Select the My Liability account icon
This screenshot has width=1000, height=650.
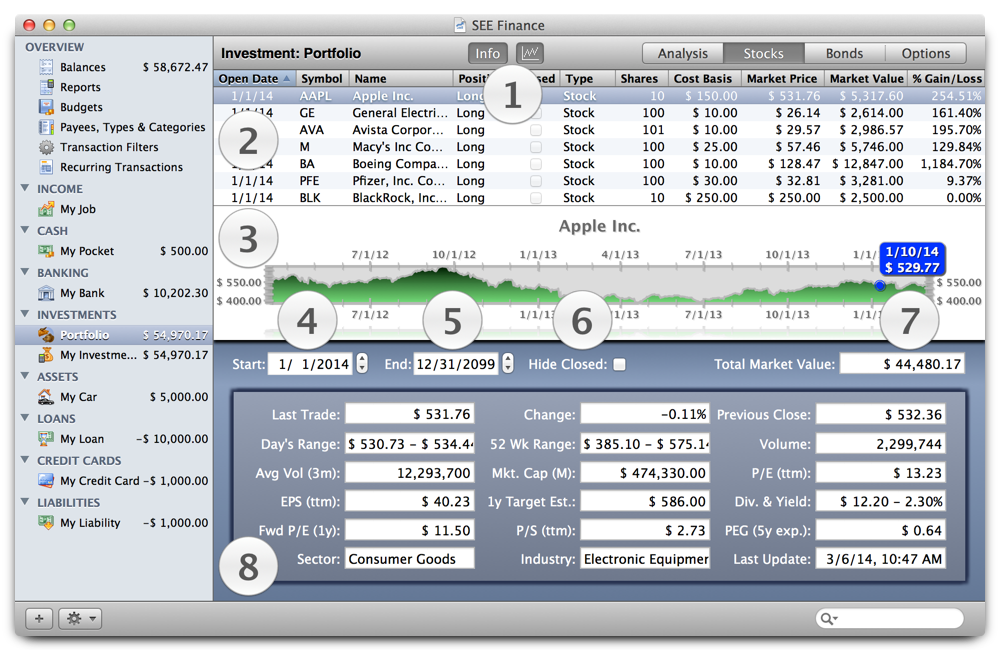pyautogui.click(x=46, y=522)
